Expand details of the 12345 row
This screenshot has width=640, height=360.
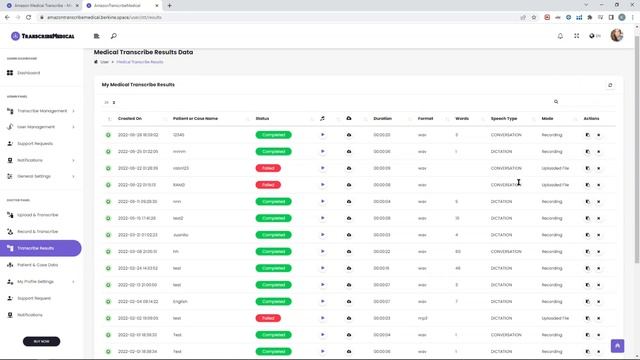point(108,135)
